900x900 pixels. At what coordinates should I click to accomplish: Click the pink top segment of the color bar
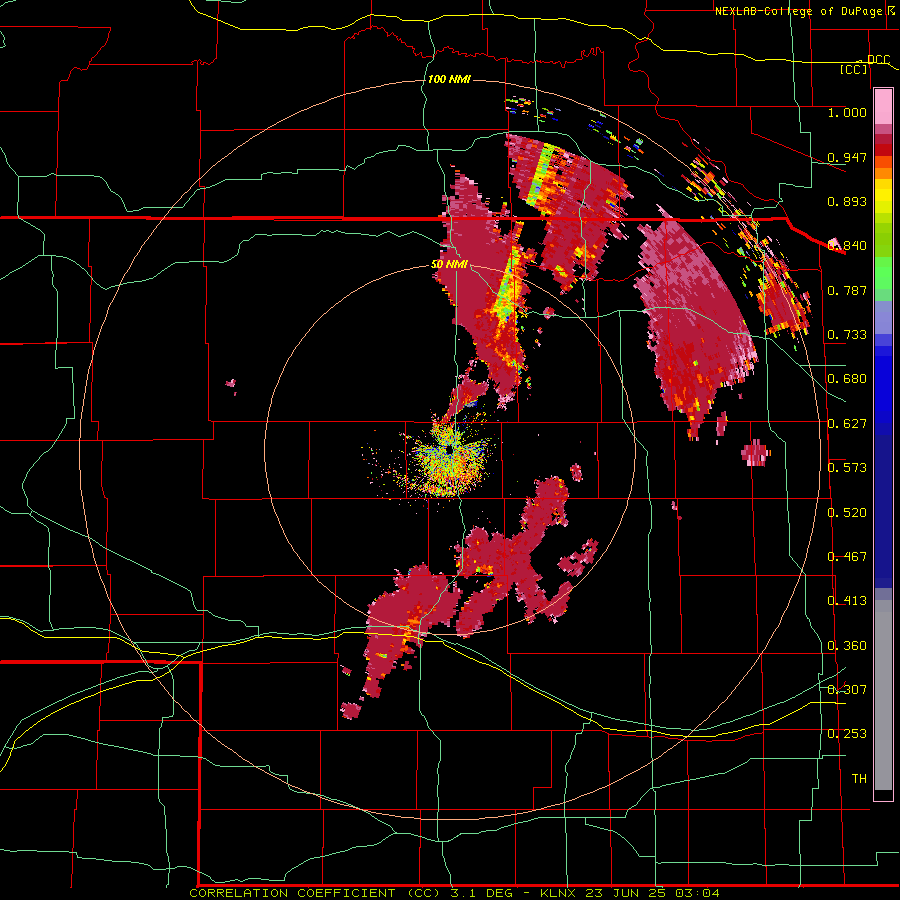[883, 107]
